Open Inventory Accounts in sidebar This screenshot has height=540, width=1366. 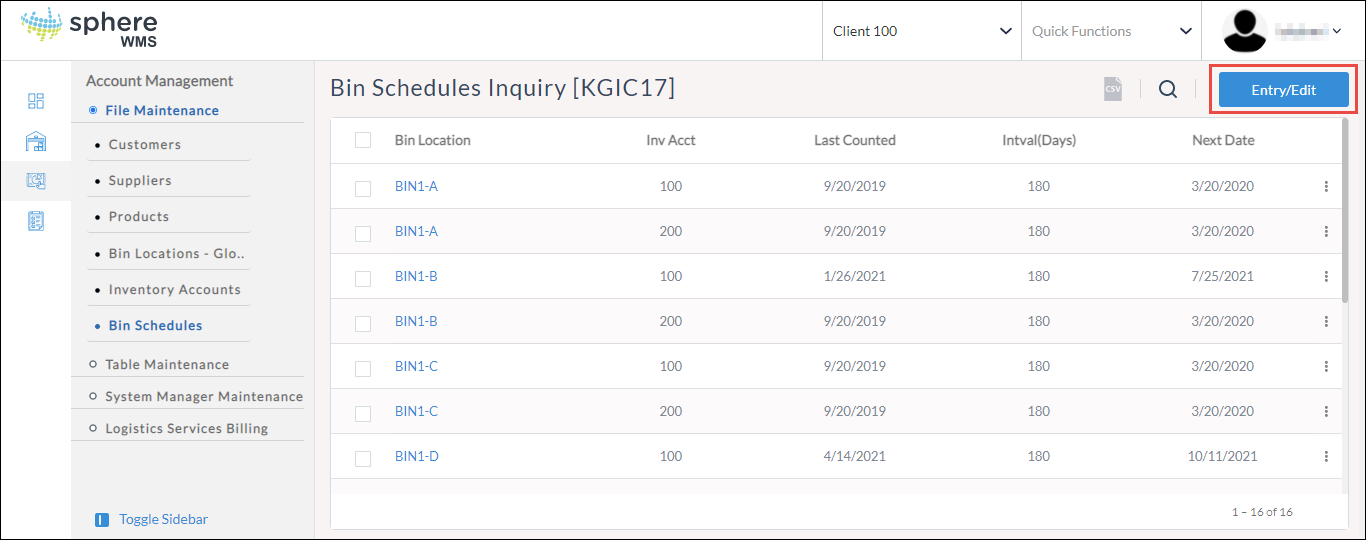coord(174,290)
